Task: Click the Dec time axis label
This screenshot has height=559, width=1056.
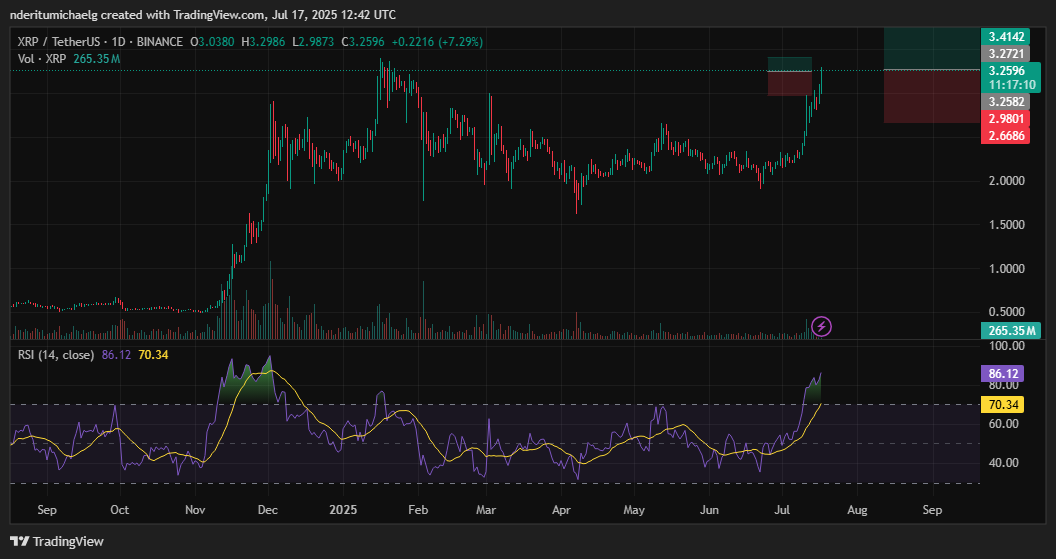Action: click(x=267, y=511)
